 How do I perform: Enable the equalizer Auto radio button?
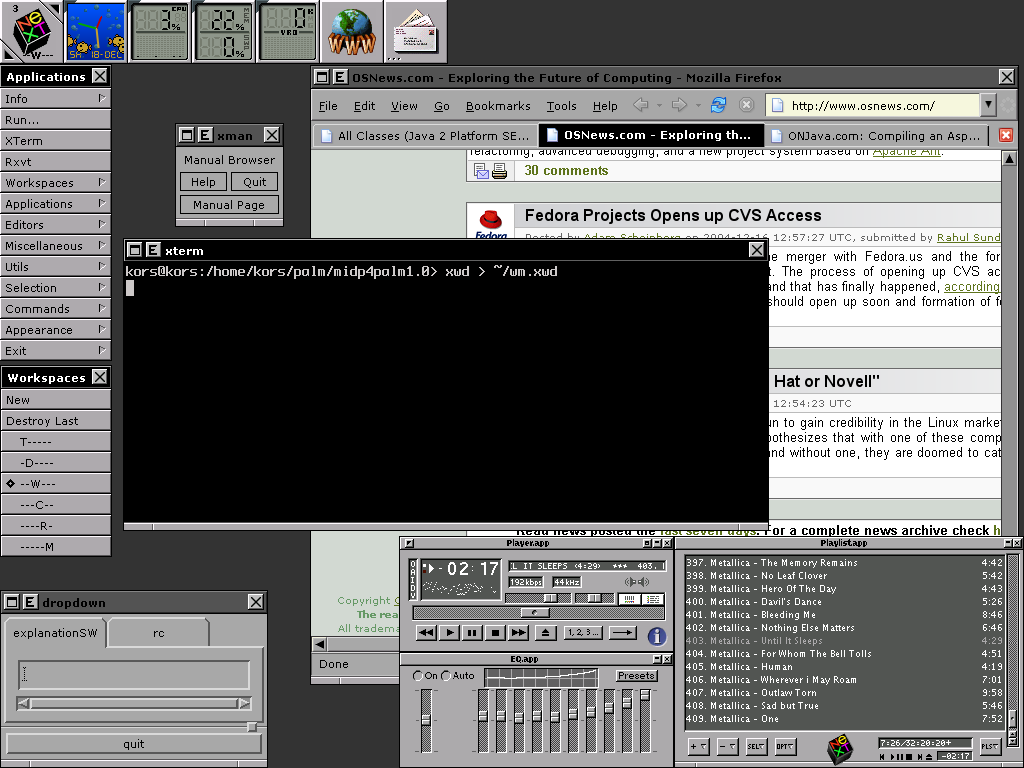[446, 675]
